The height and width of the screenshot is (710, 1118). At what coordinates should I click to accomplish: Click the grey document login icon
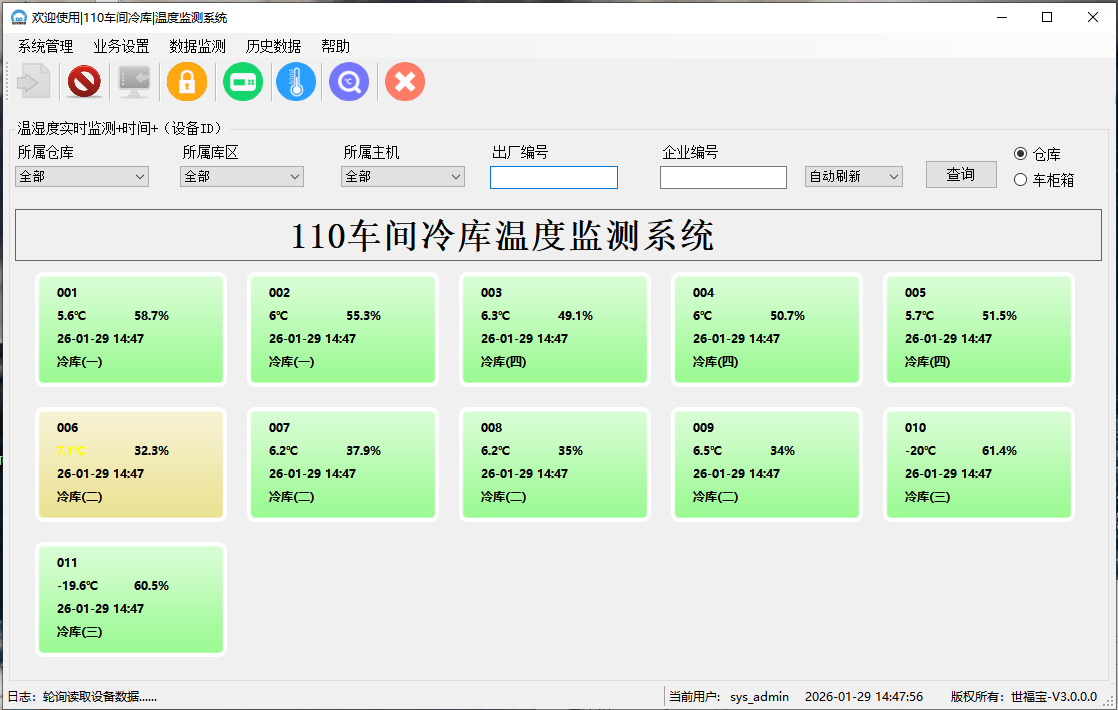click(x=33, y=82)
